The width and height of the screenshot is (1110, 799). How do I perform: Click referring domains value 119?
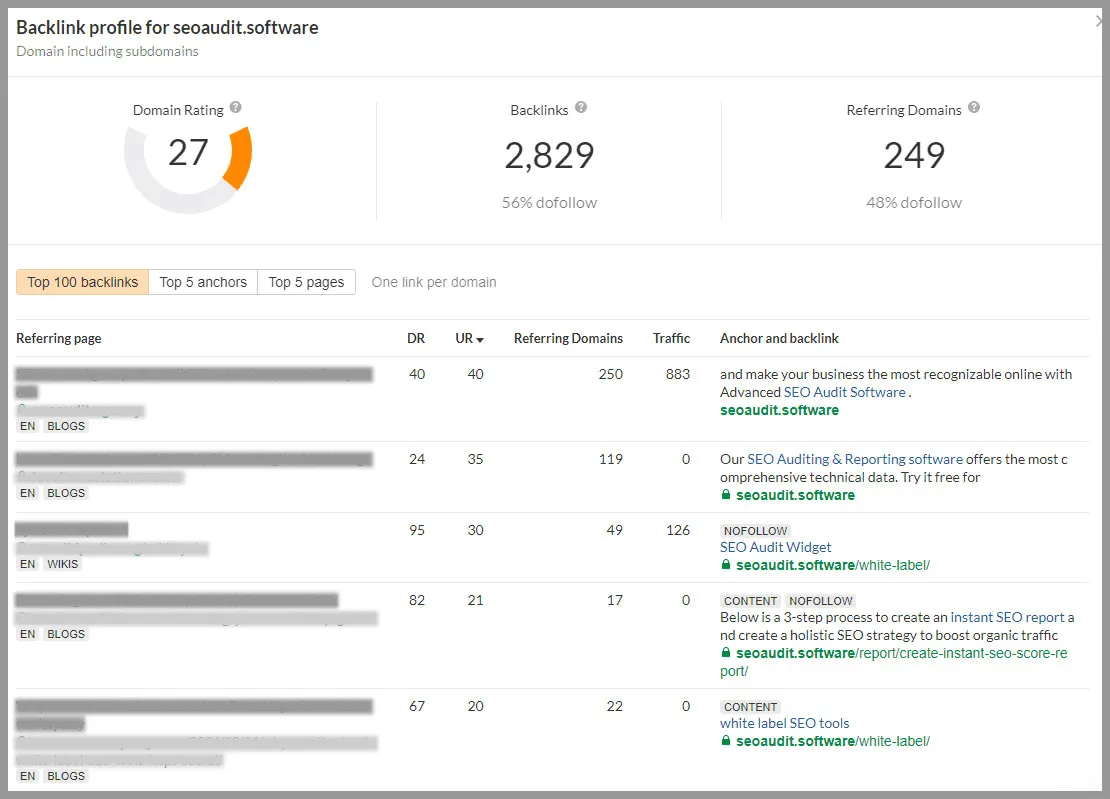[x=611, y=459]
